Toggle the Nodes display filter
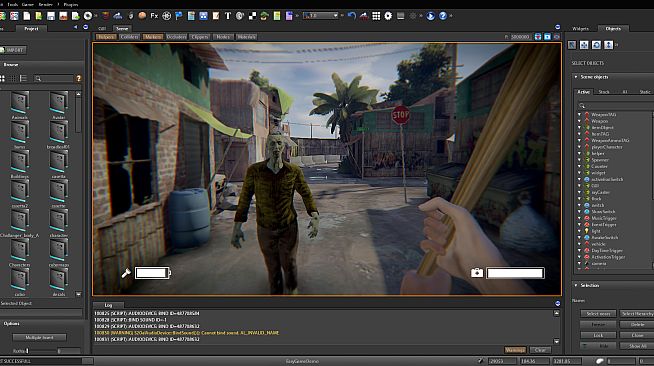The width and height of the screenshot is (654, 366). 223,37
